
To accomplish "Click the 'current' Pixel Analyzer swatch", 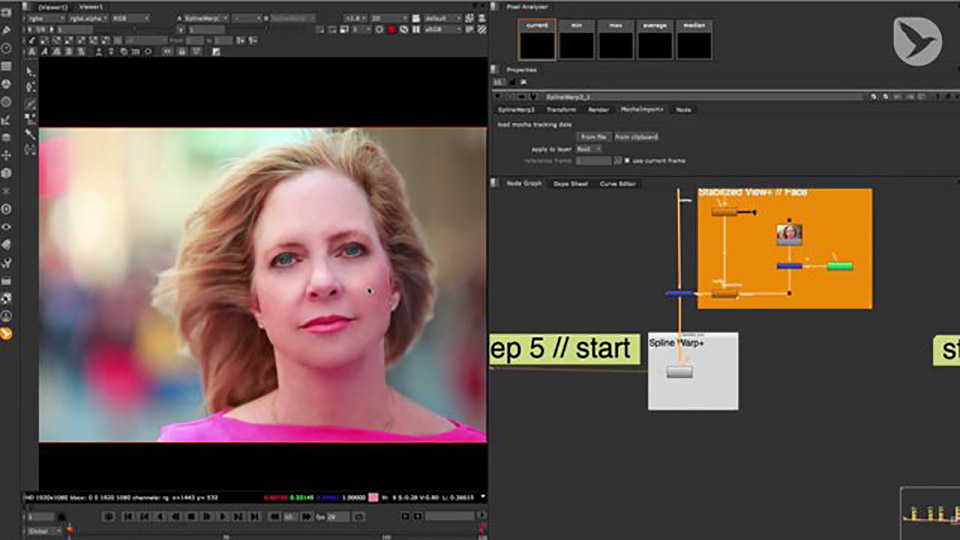I will point(537,39).
